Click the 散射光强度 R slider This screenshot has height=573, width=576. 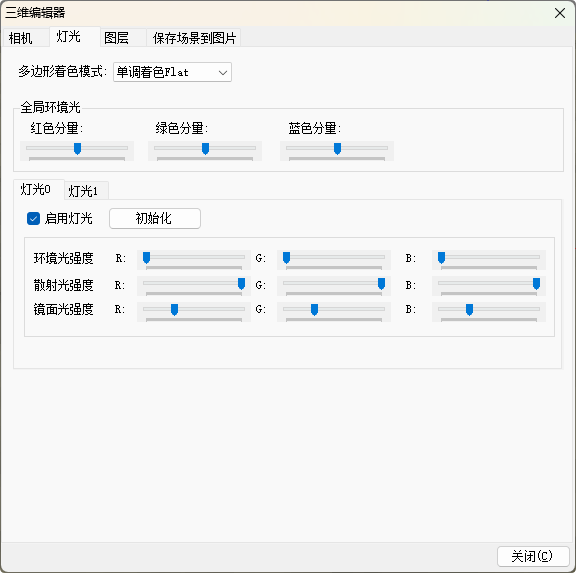tap(194, 286)
